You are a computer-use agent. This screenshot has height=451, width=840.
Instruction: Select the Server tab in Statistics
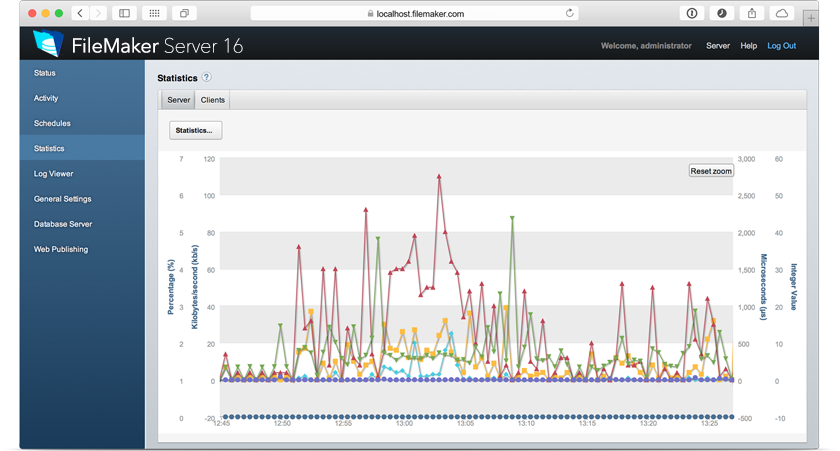178,100
